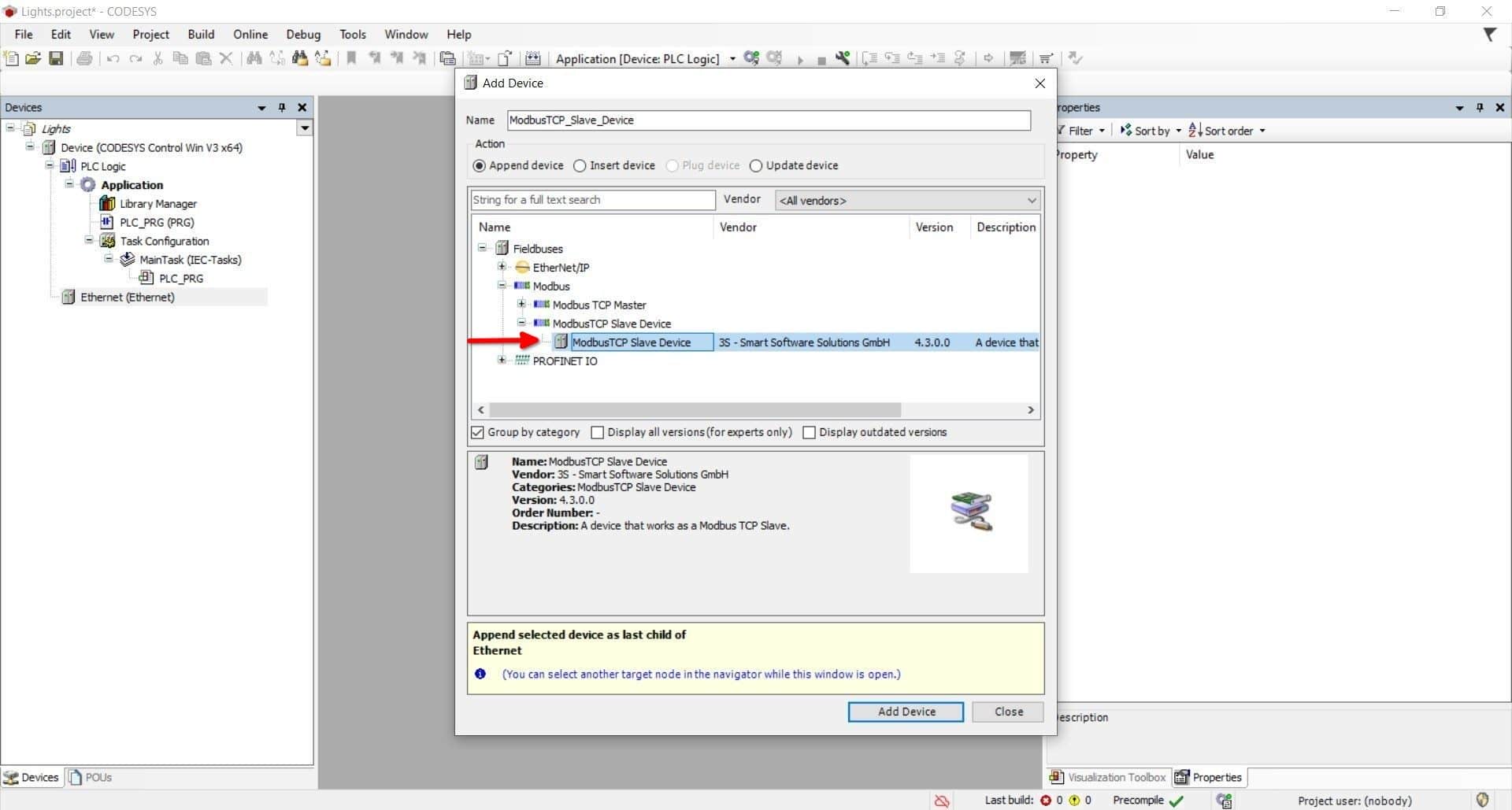This screenshot has width=1512, height=810.
Task: Stop the running application
Action: pos(822,58)
